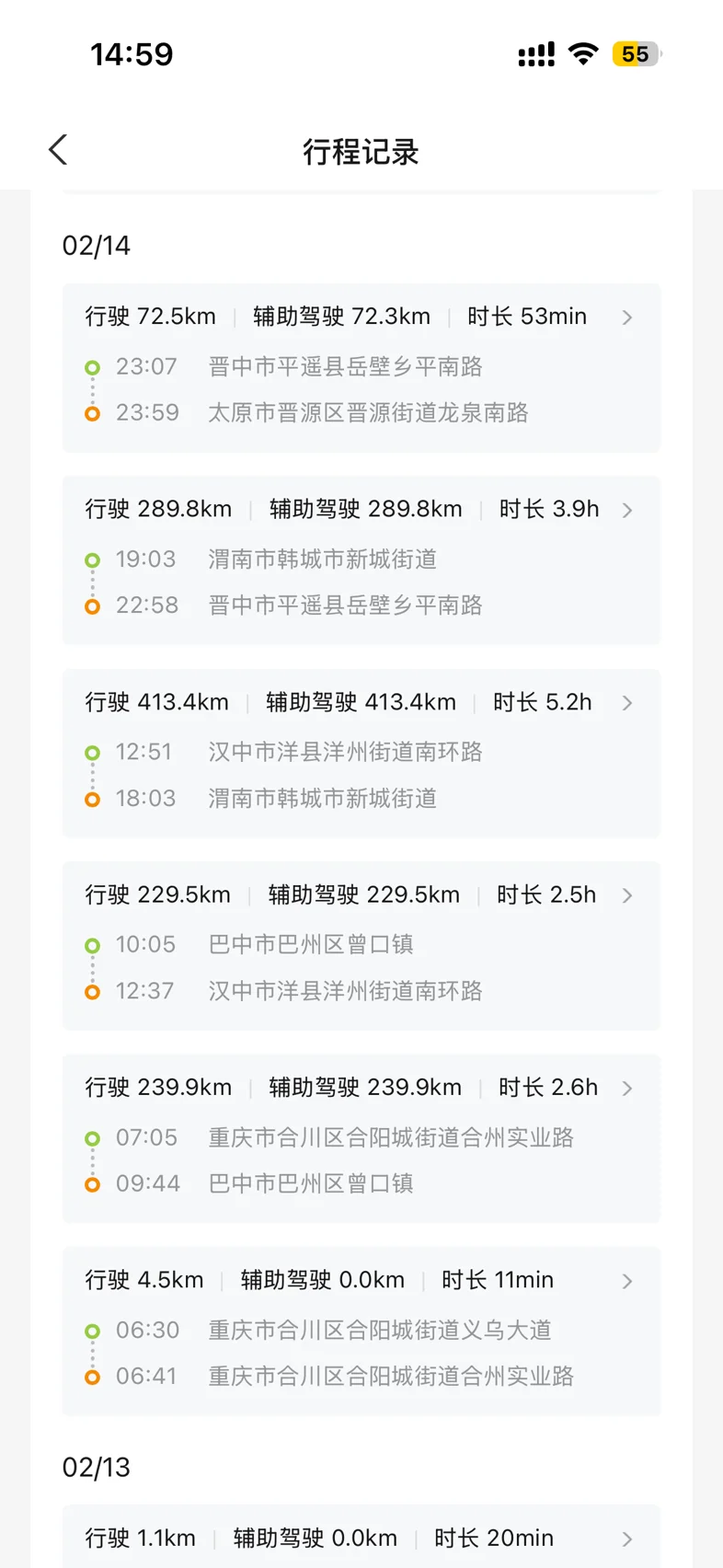Select 太原市晋源区晋源街道龙泉南路 destination address

coord(368,413)
